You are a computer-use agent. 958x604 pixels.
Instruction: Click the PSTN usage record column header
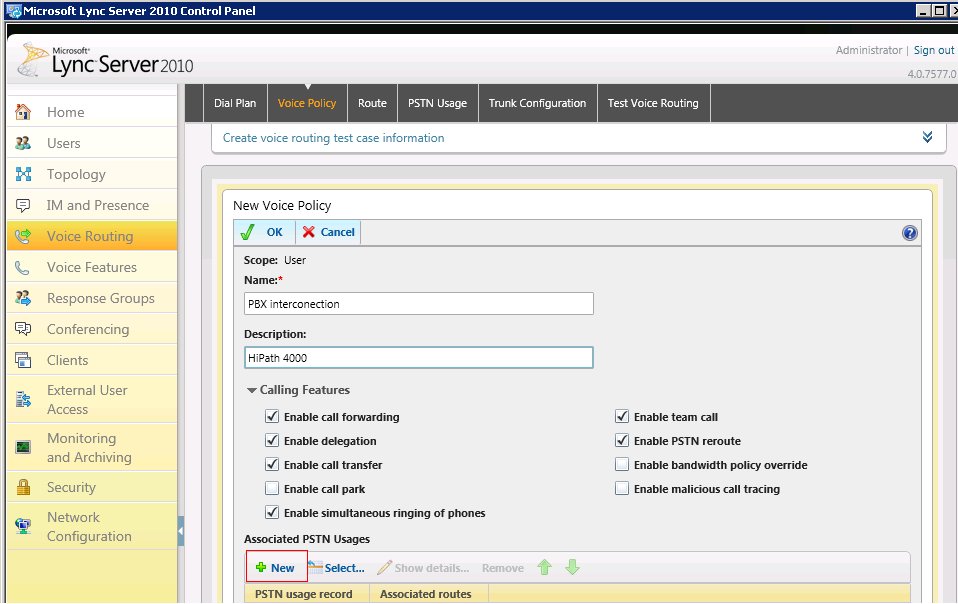pyautogui.click(x=307, y=594)
